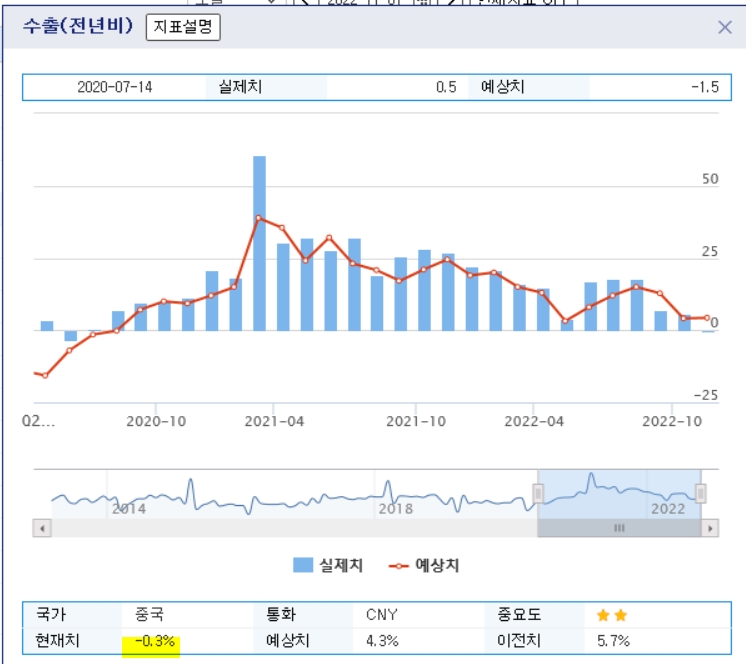Click the 2021-10 x-axis label
Image resolution: width=746 pixels, height=664 pixels.
(x=416, y=421)
